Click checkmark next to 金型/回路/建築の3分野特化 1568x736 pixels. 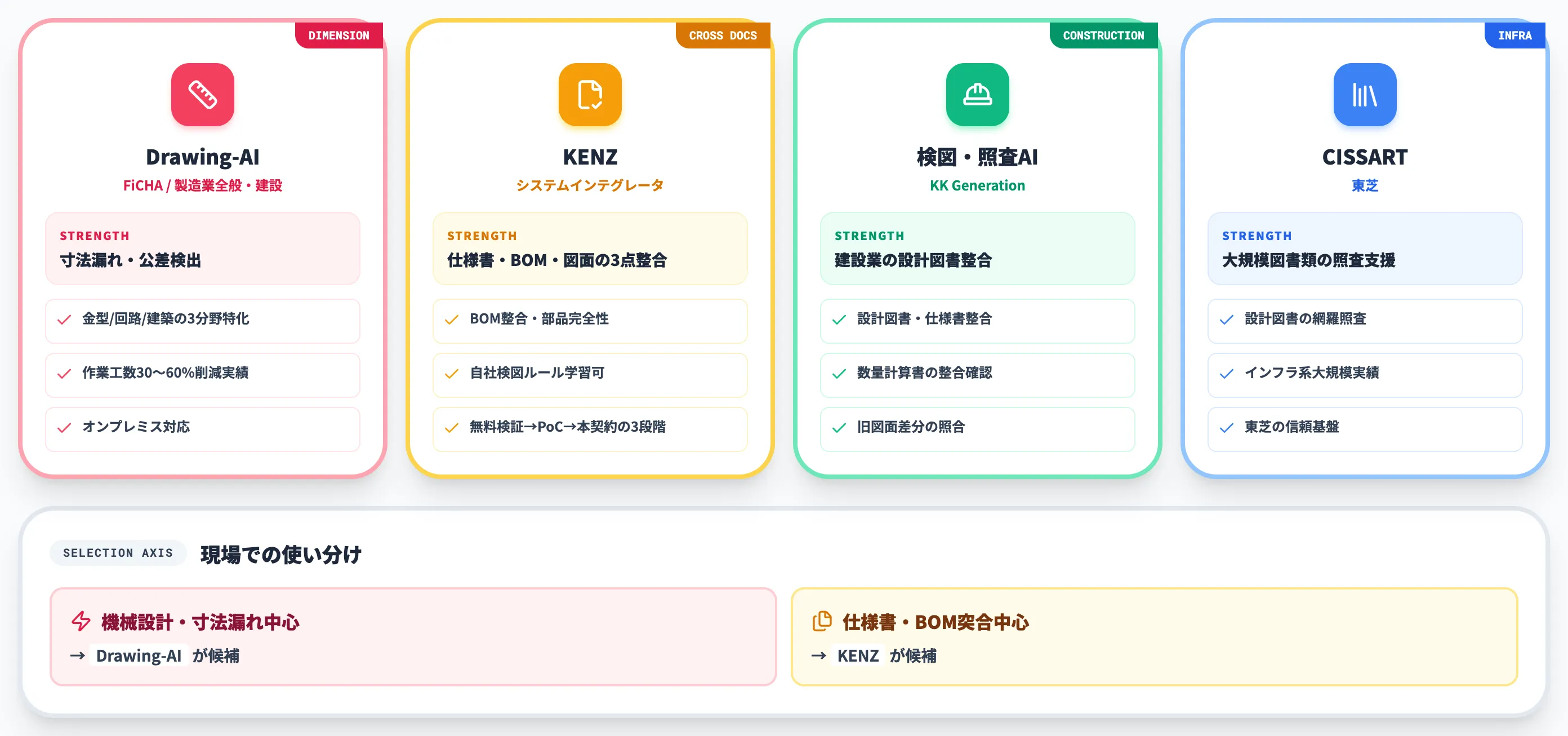click(64, 320)
